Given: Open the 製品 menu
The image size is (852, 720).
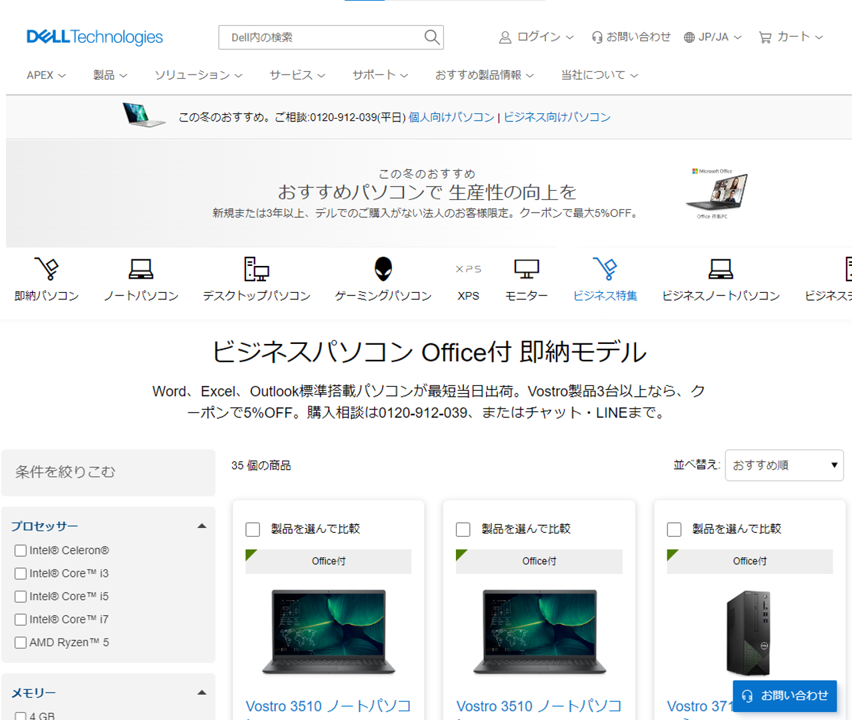Looking at the screenshot, I should coord(110,75).
